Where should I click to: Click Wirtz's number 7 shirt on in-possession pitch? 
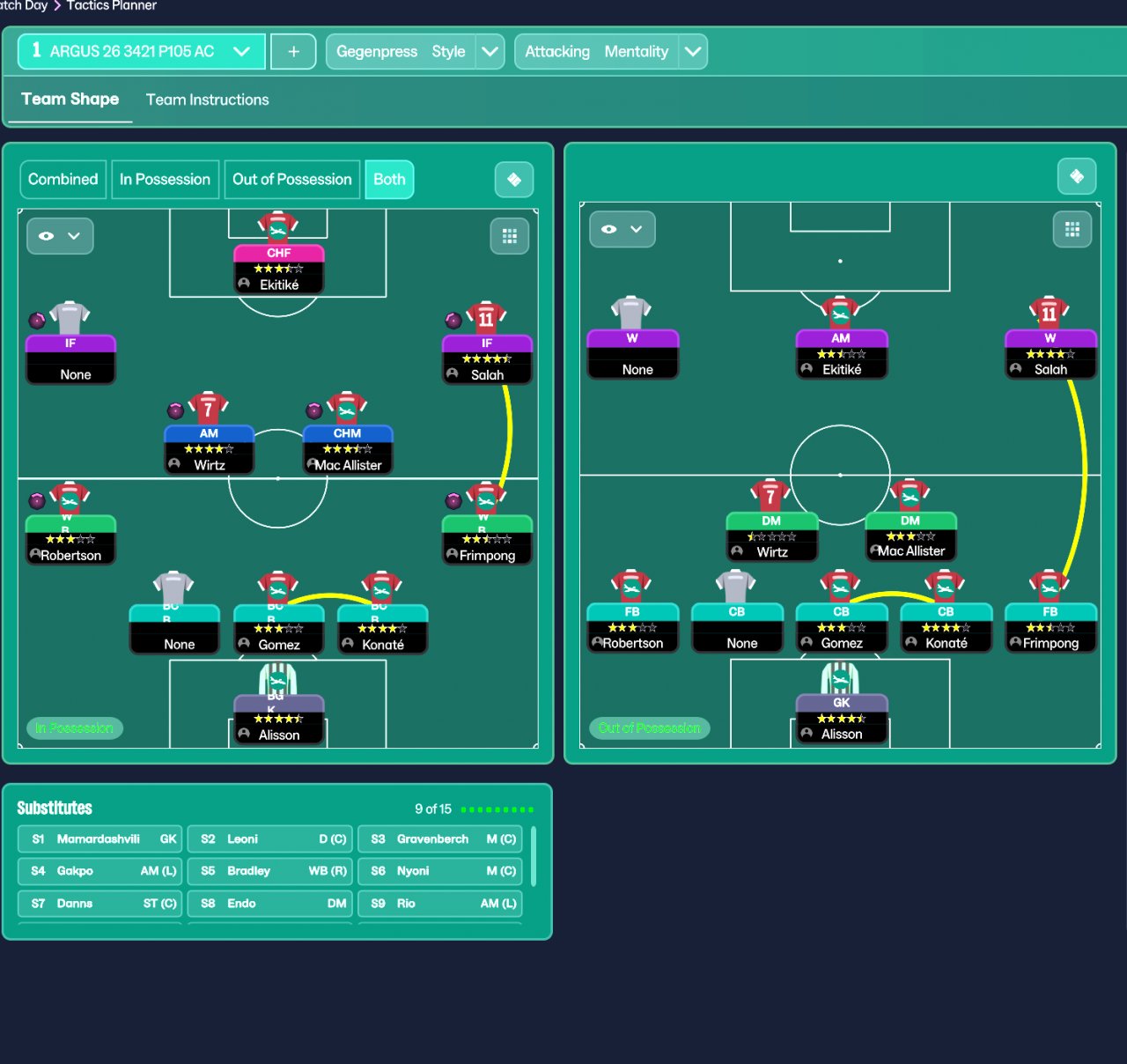pyautogui.click(x=209, y=408)
